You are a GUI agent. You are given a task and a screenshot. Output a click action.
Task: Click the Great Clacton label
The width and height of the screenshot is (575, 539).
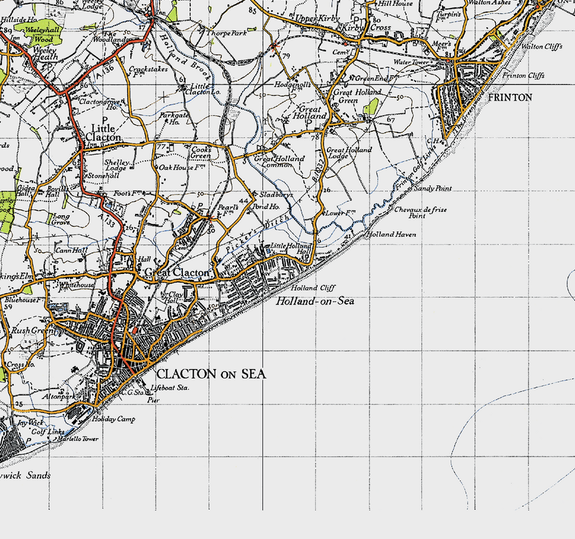(176, 272)
